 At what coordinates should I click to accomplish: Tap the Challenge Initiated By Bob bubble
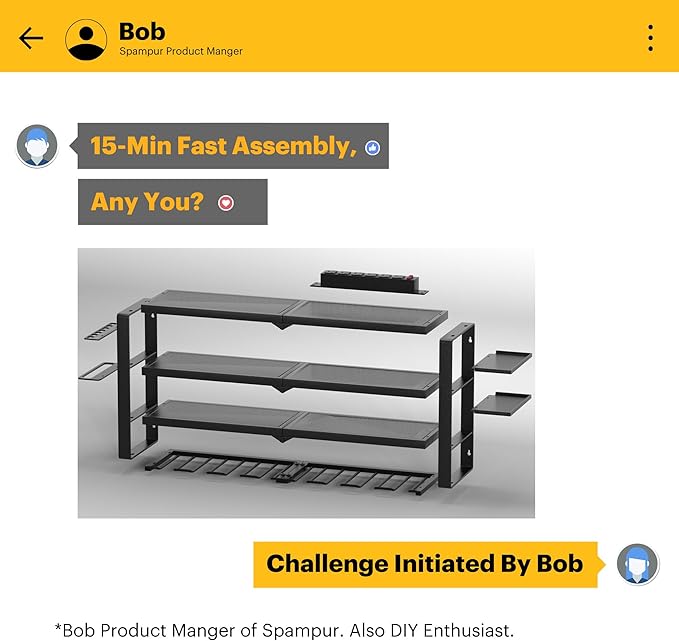(425, 564)
